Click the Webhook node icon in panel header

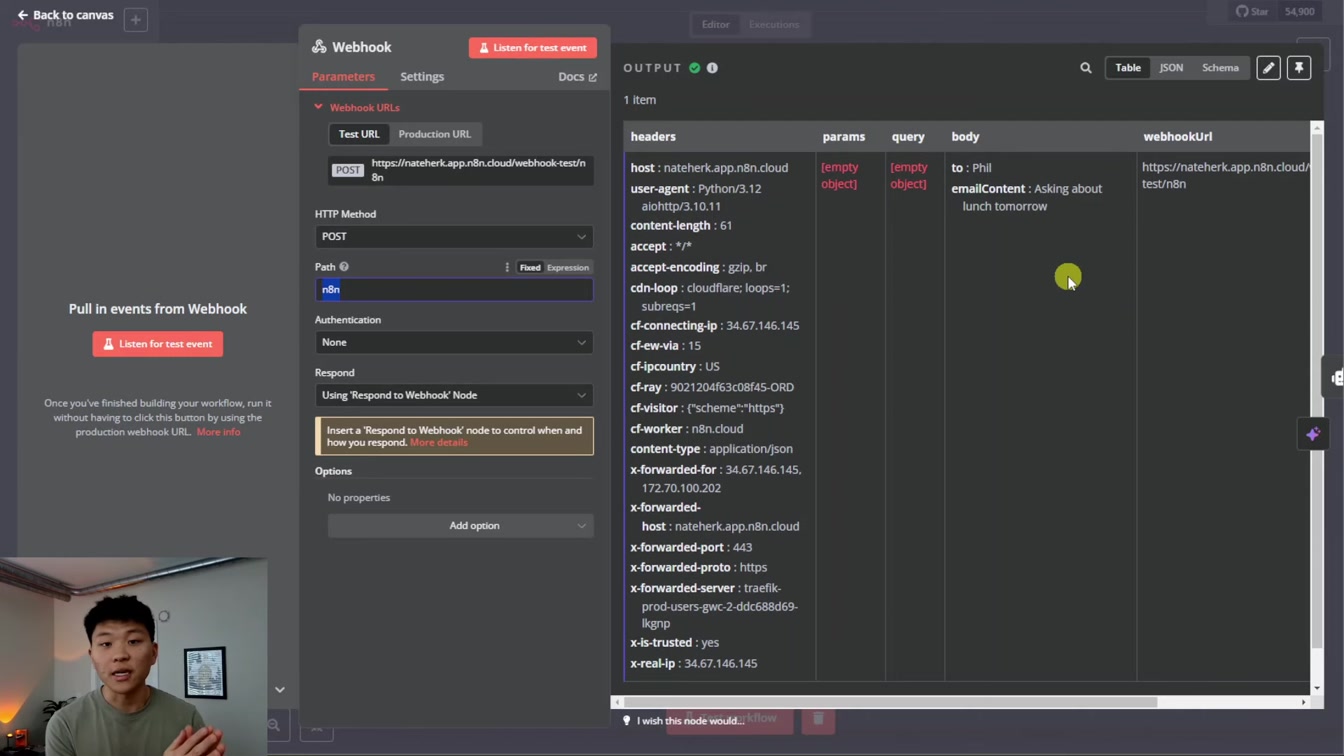click(319, 47)
